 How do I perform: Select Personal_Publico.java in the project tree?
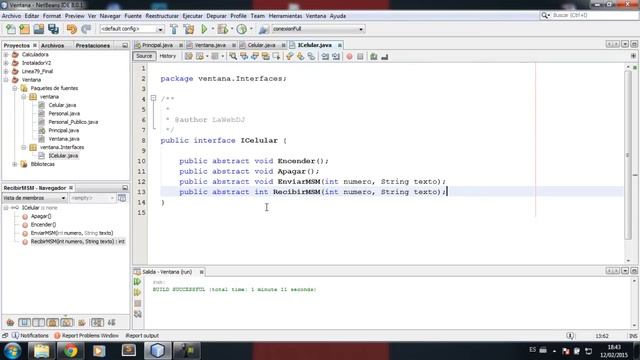coord(73,122)
